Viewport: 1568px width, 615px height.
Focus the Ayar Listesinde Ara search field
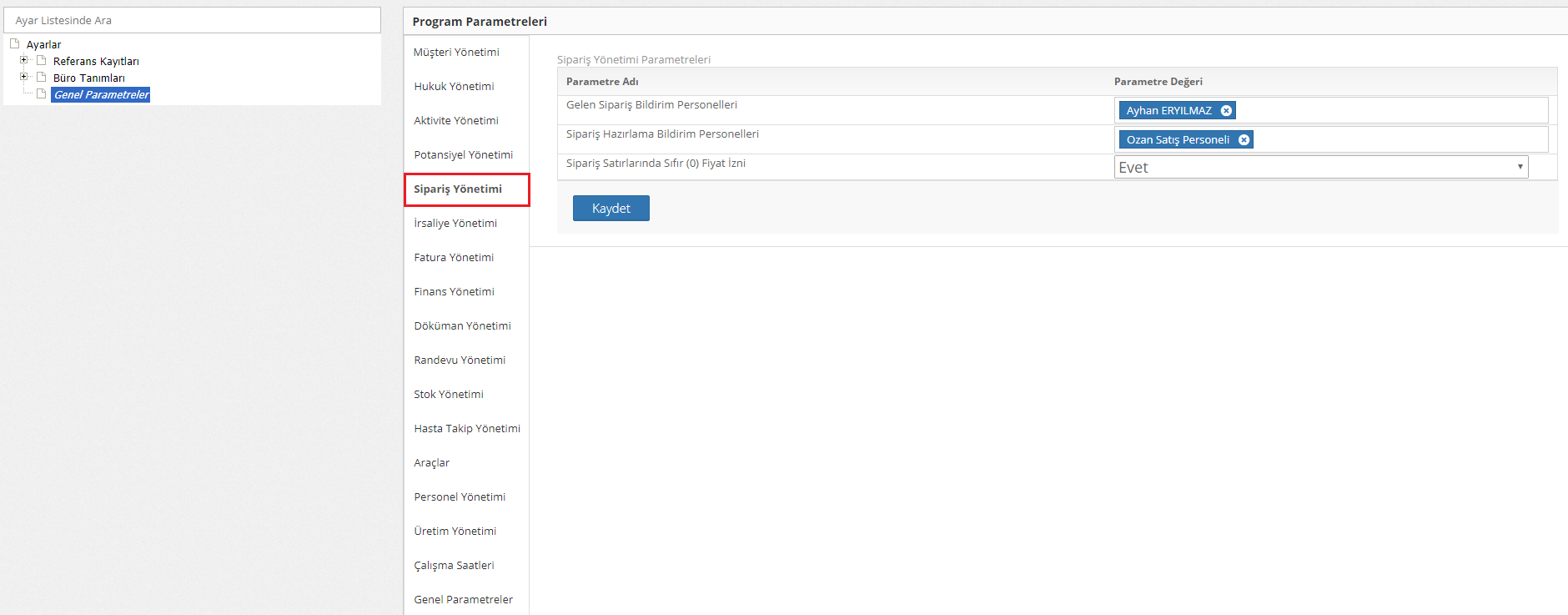[192, 21]
